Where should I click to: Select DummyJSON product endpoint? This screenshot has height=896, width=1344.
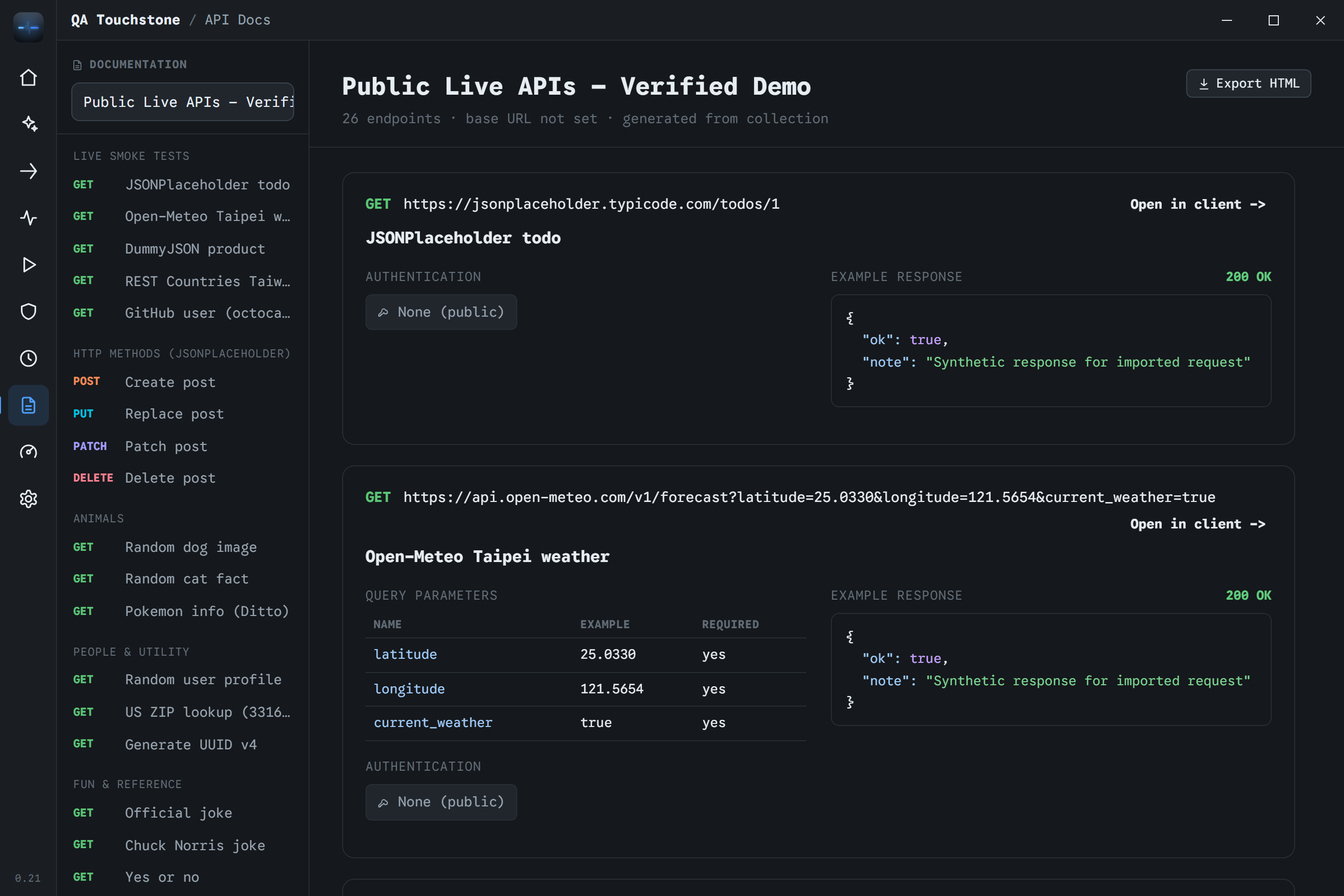182,248
